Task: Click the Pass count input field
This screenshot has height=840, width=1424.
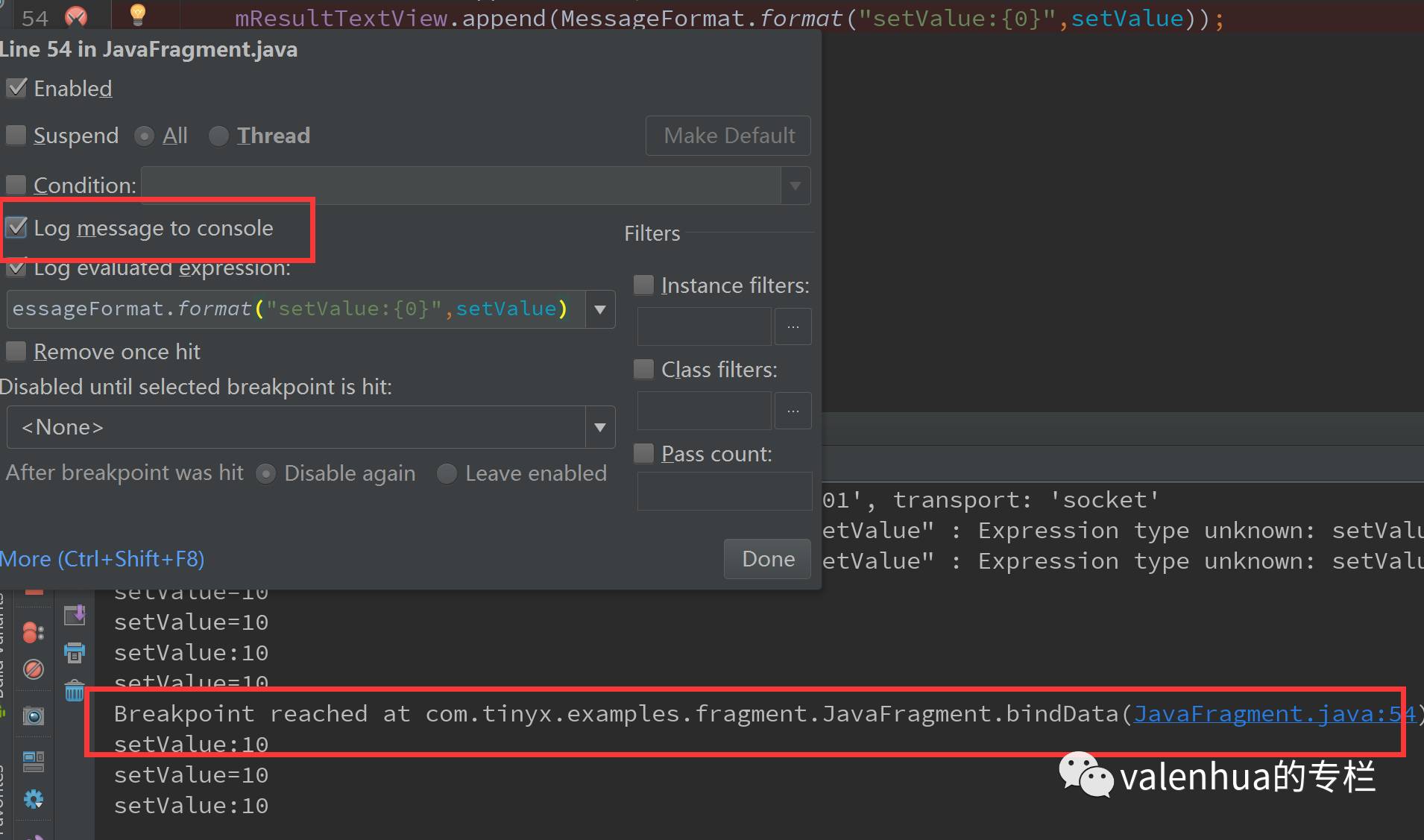Action: click(x=723, y=491)
